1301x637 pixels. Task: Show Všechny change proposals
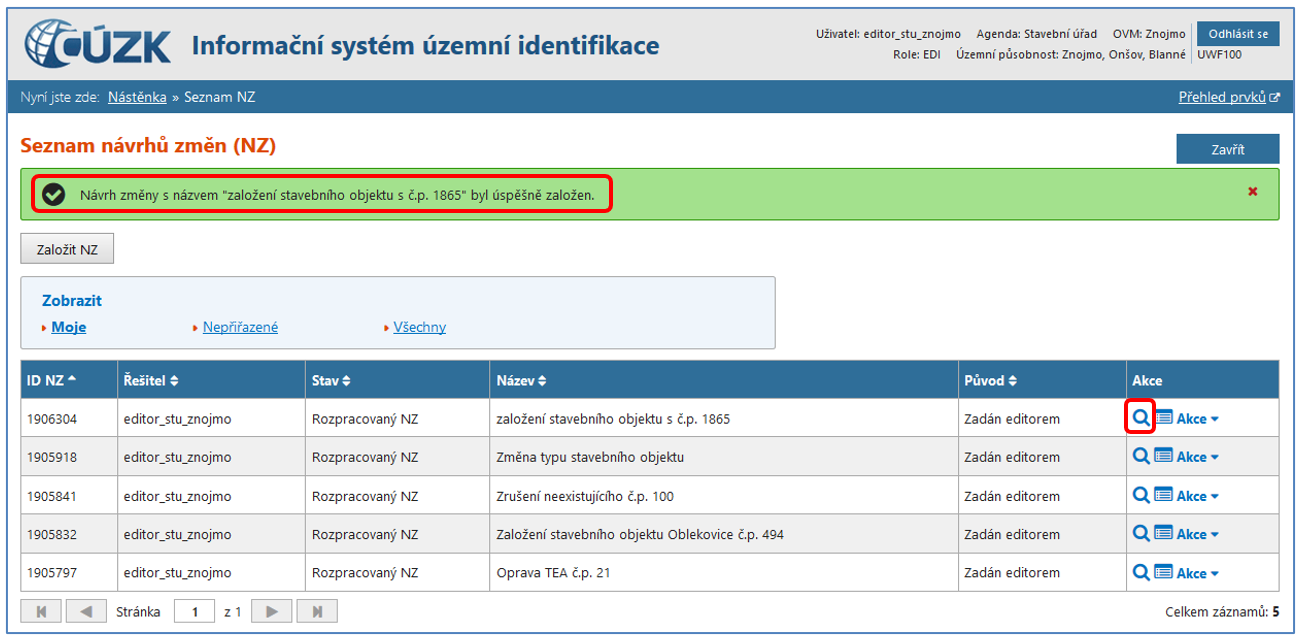coord(419,327)
